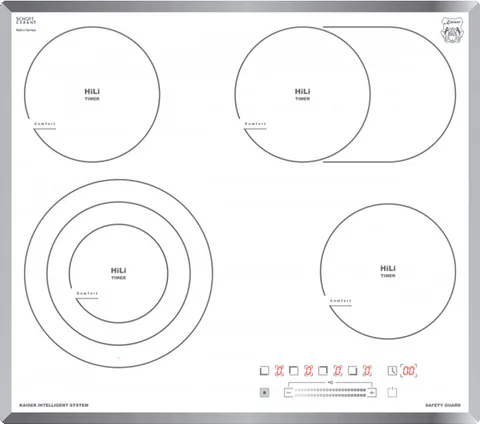Tap the SAFETY GUARD text
This screenshot has width=480, height=424.
click(x=443, y=405)
